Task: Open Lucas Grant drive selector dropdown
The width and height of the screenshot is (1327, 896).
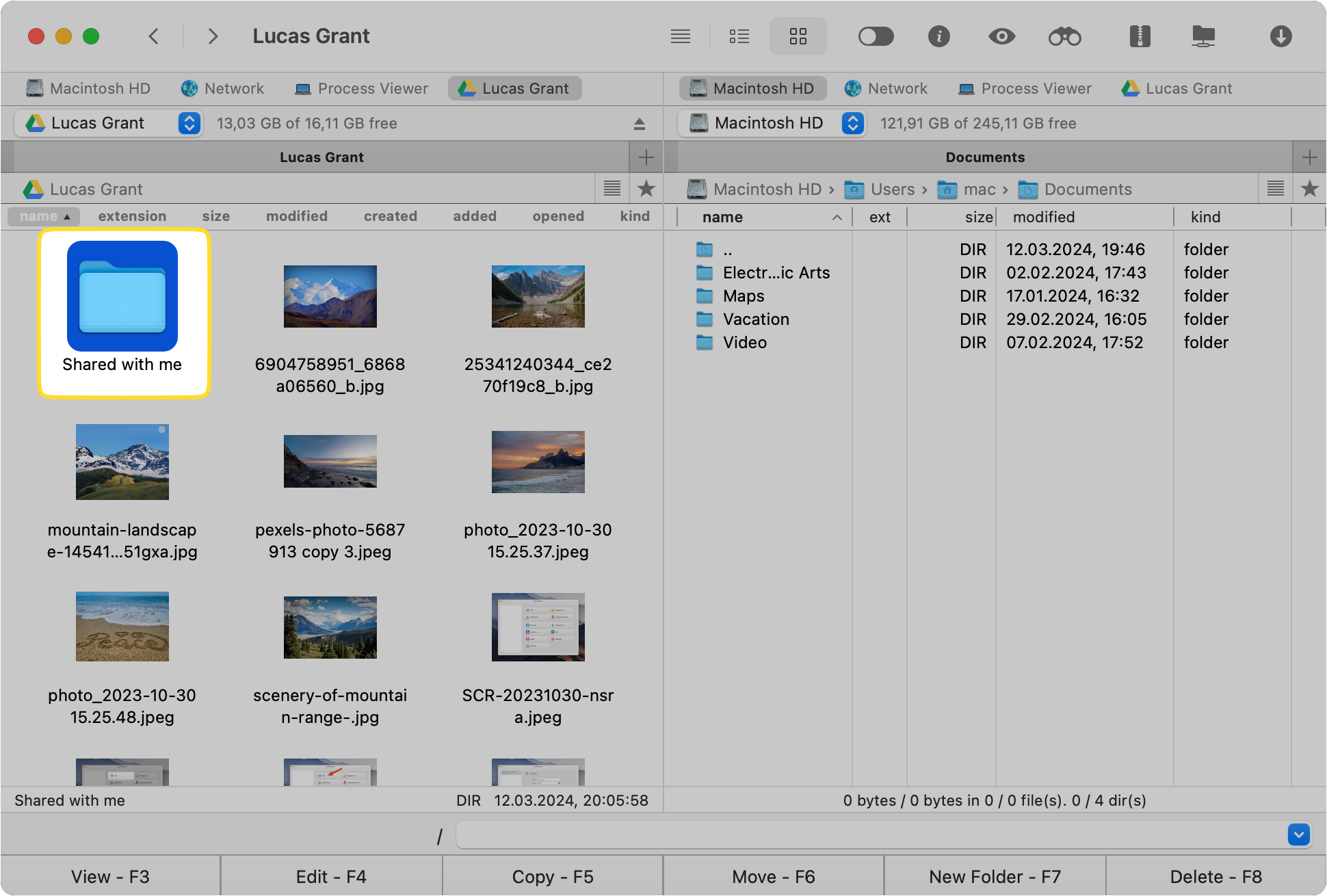Action: [108, 123]
